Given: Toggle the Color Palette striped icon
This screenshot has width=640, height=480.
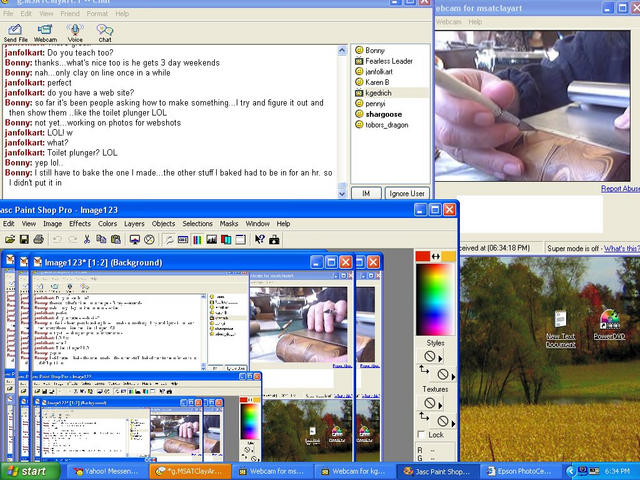Looking at the screenshot, I should [197, 239].
